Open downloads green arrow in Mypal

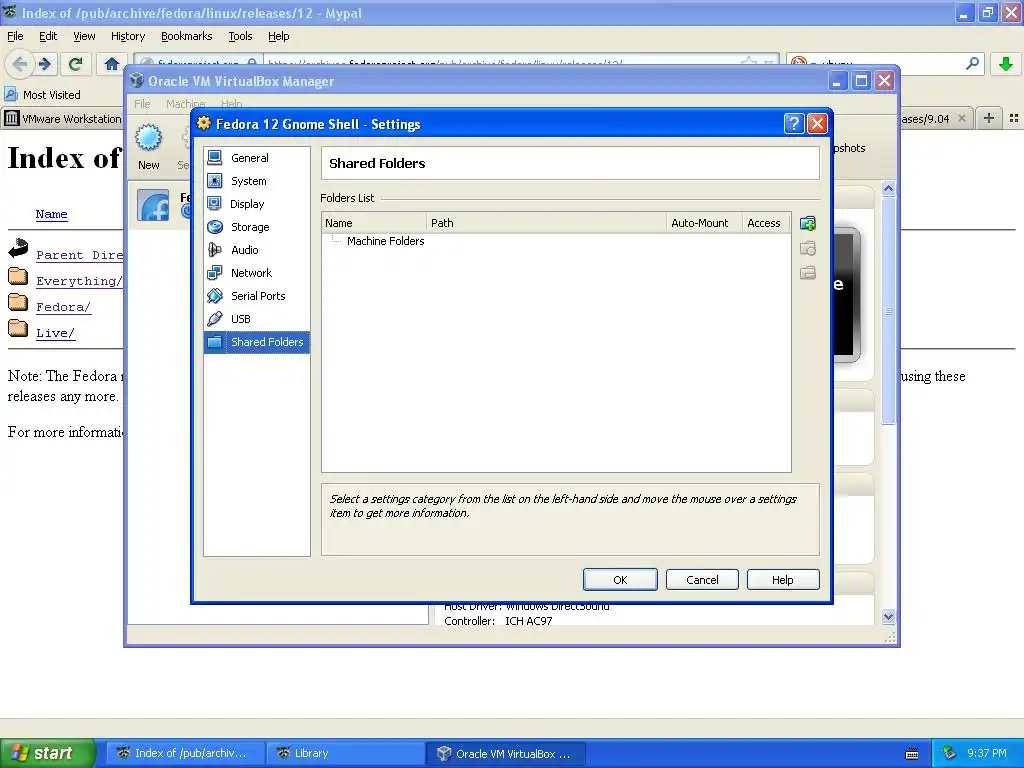click(x=1006, y=63)
